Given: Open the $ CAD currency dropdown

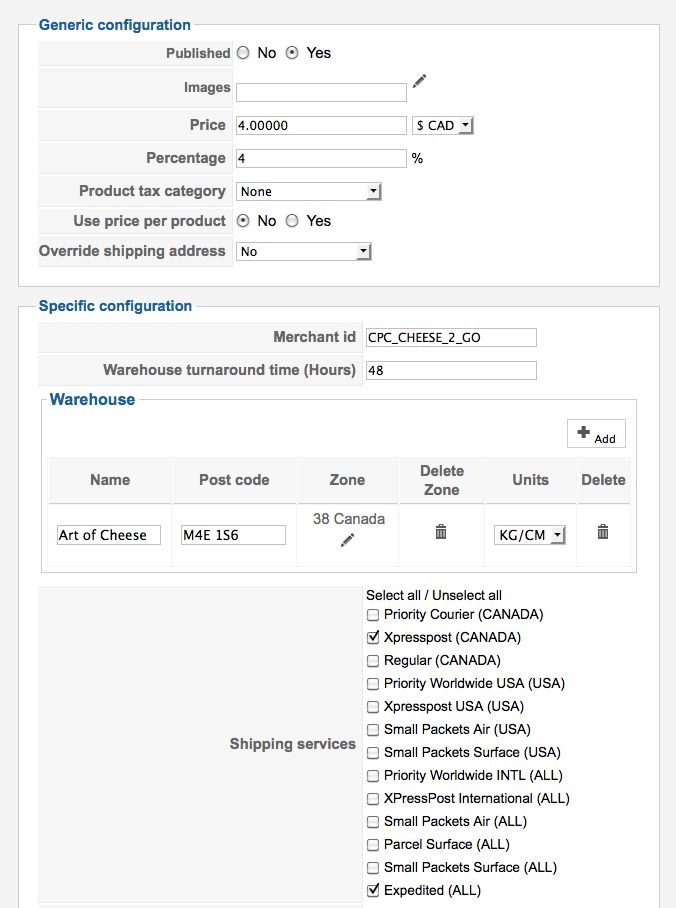Looking at the screenshot, I should [x=442, y=126].
